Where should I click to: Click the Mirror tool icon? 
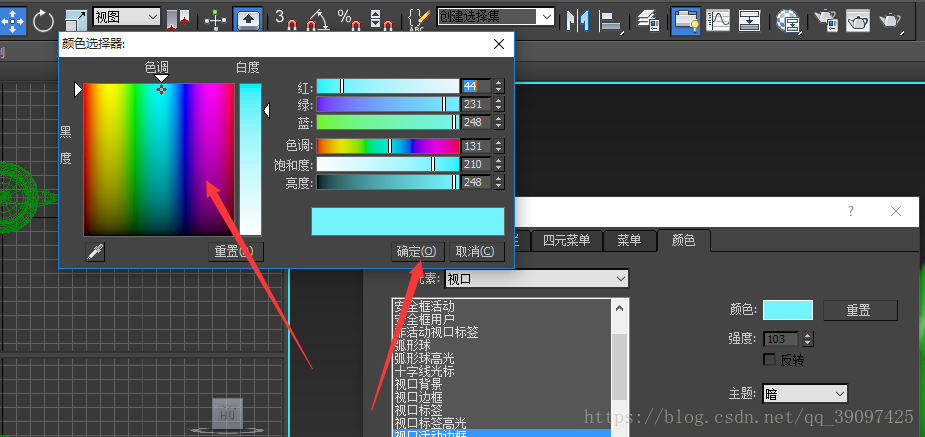[578, 21]
